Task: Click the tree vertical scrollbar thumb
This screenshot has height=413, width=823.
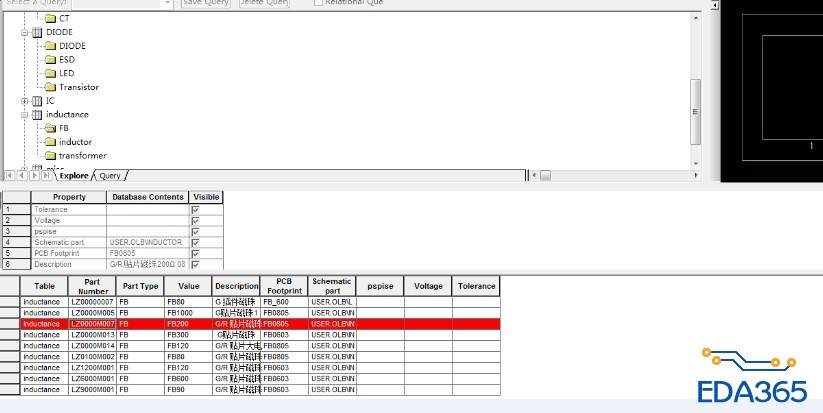Action: tap(696, 112)
